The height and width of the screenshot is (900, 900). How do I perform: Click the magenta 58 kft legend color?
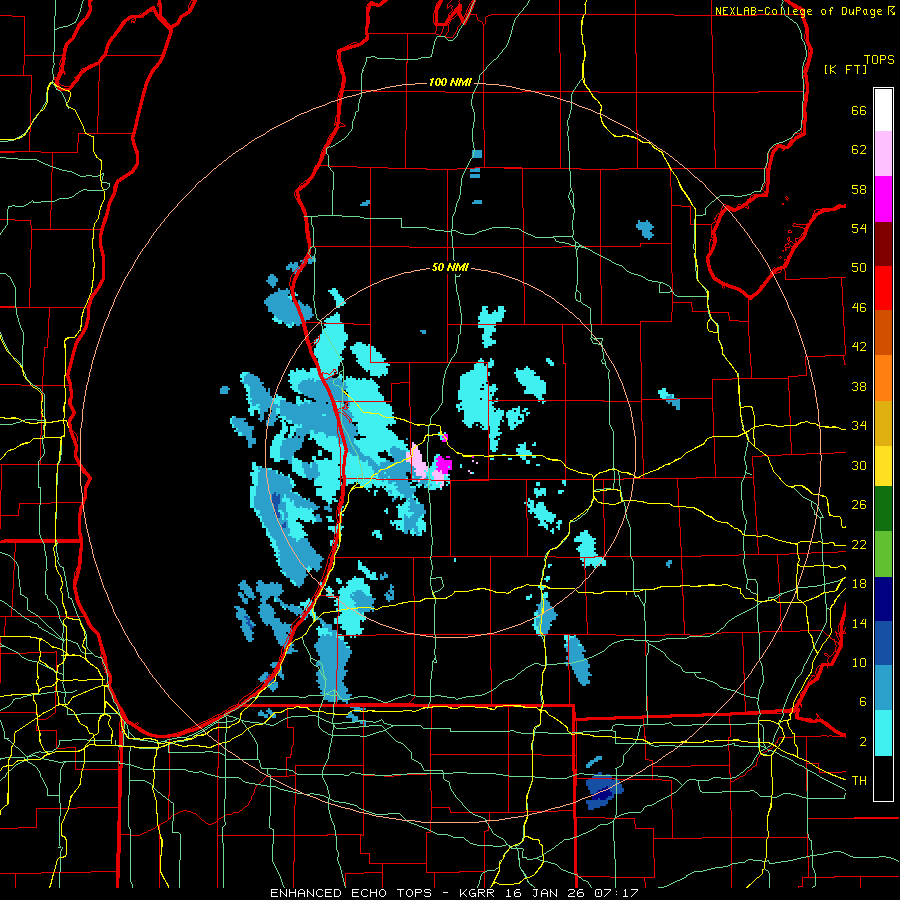(883, 199)
